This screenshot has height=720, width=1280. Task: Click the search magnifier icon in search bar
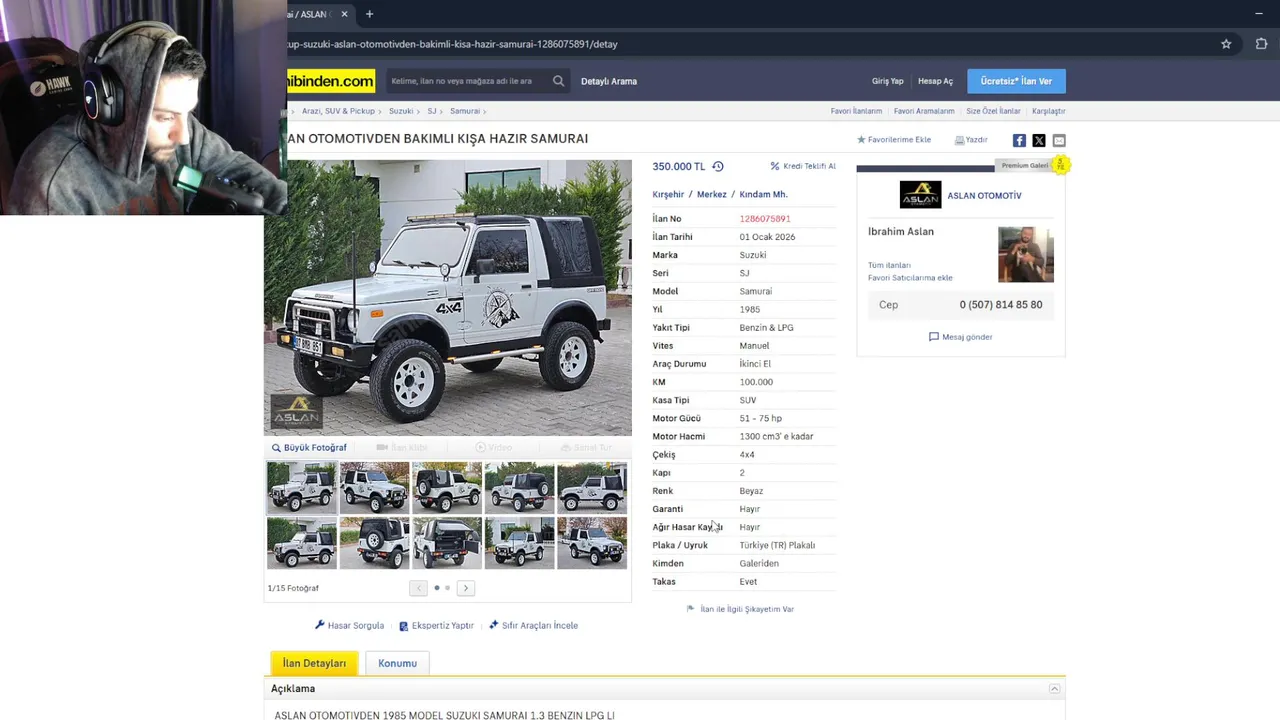(x=558, y=81)
